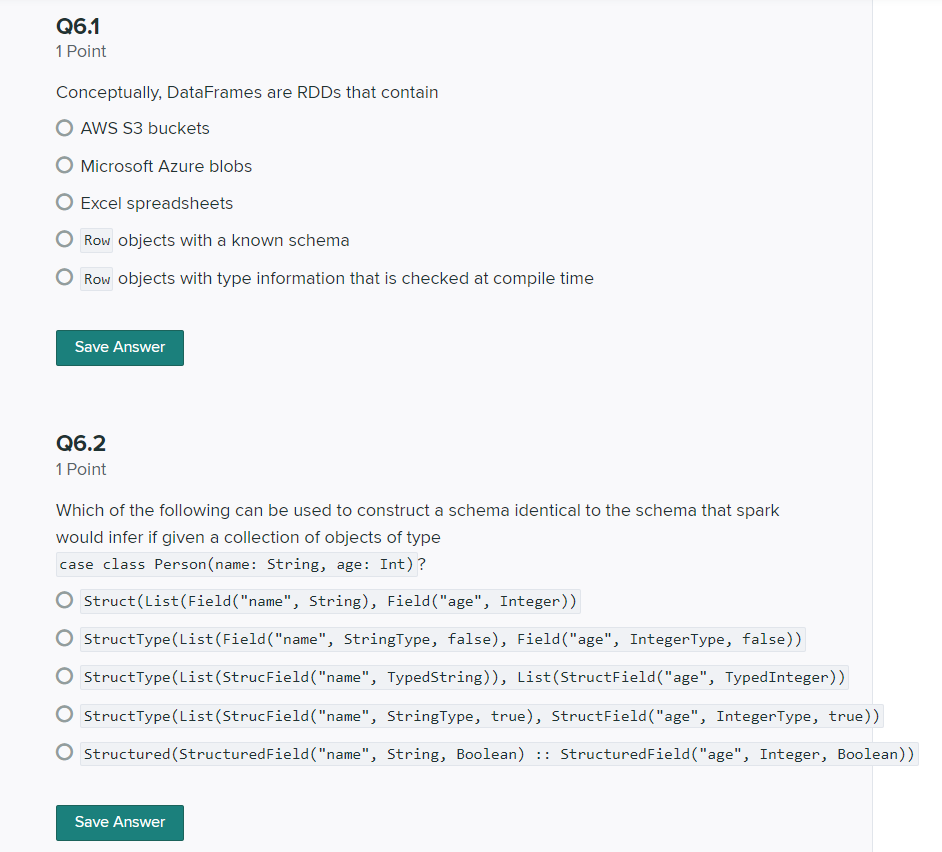
Task: Choose the Struct(List(Field...)) answer in Q6.2
Action: (64, 600)
